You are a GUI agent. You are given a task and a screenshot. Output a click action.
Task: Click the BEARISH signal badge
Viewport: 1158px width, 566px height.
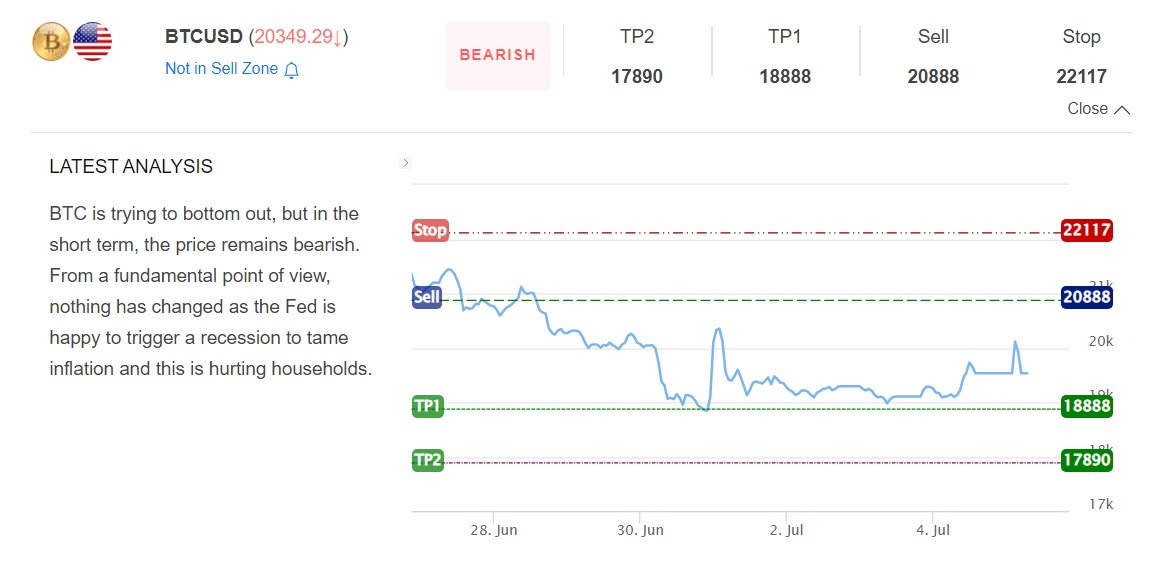pos(498,55)
